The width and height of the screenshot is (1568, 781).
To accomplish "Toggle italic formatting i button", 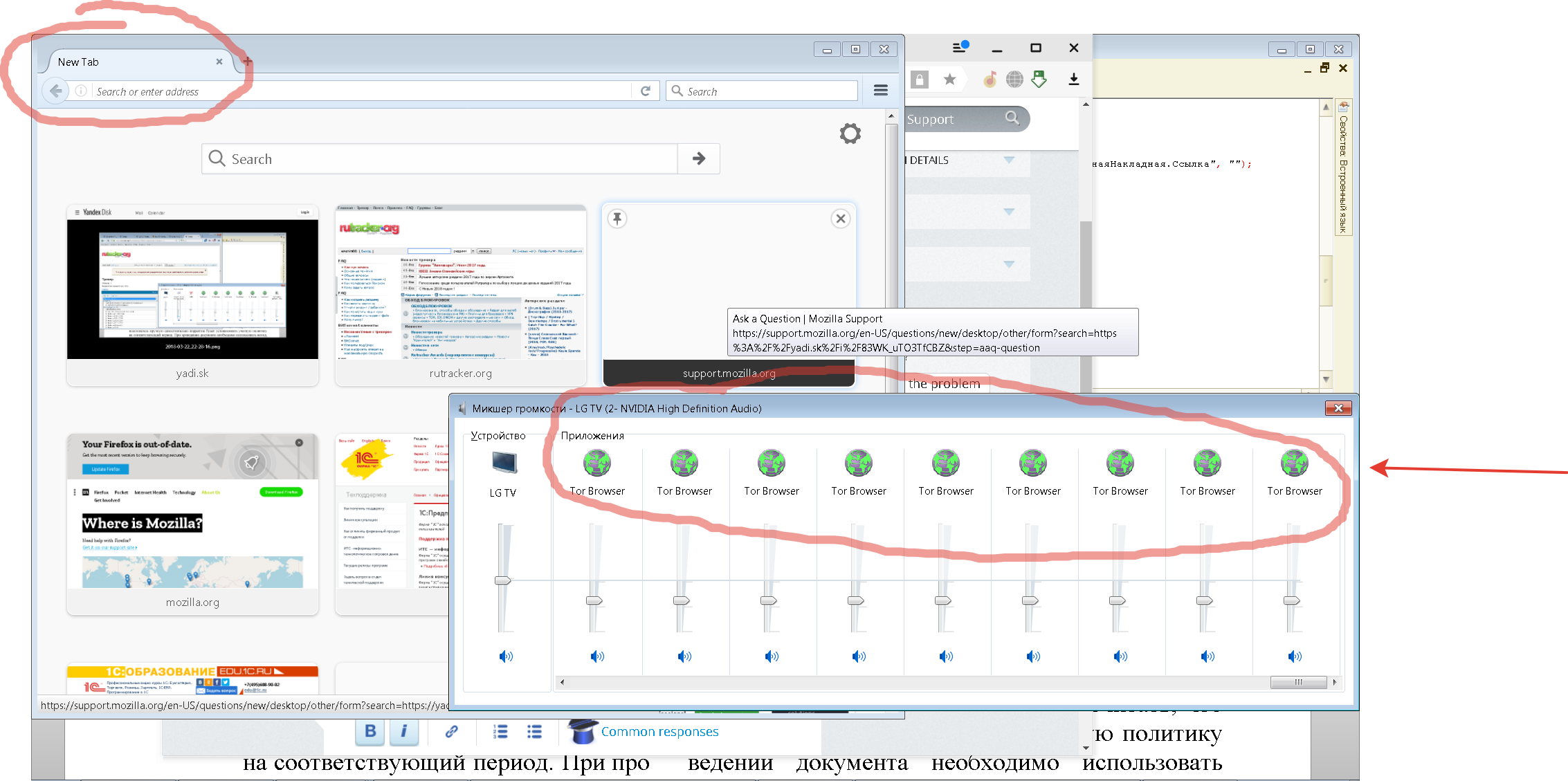I will tap(403, 731).
